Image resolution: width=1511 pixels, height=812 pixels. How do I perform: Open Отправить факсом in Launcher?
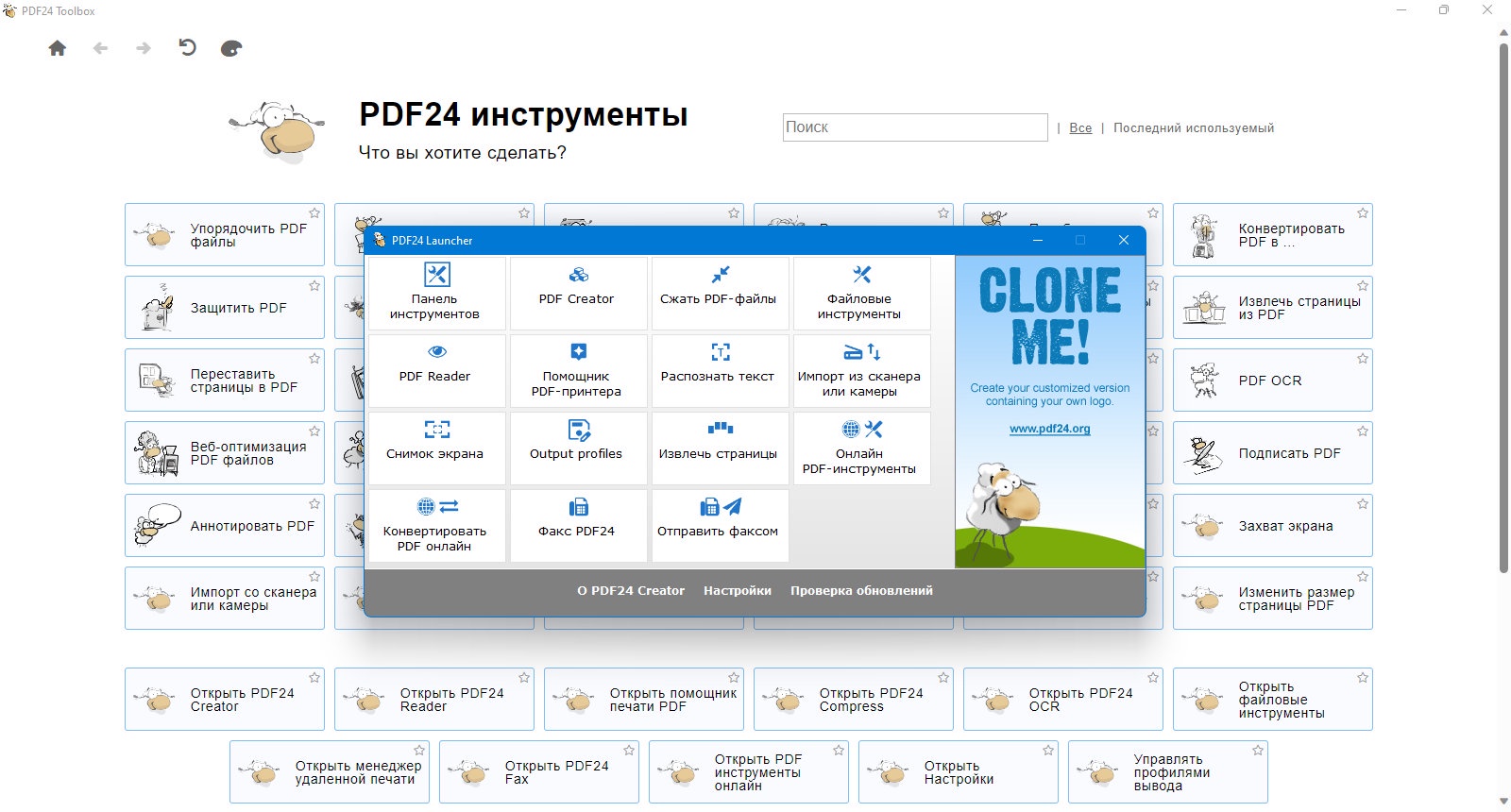pyautogui.click(x=720, y=526)
